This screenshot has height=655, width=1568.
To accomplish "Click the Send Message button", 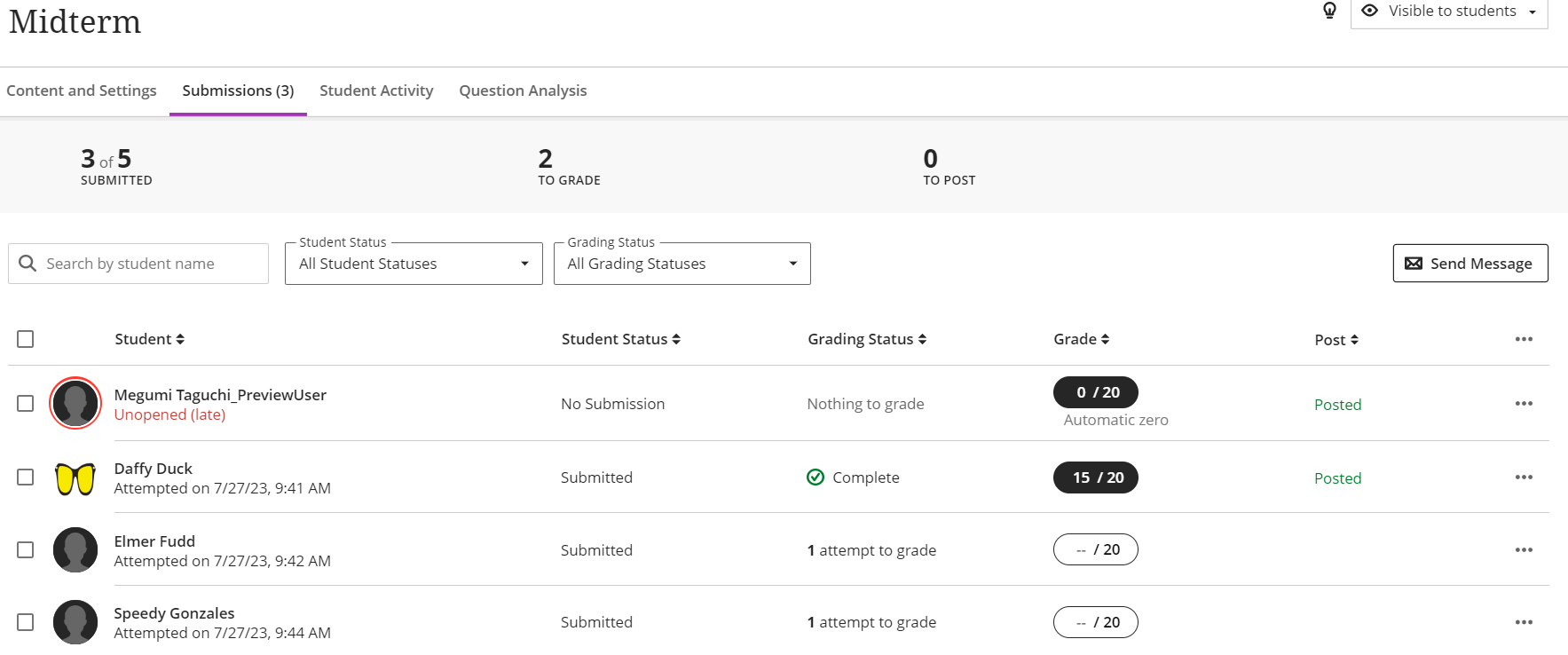I will click(1470, 264).
